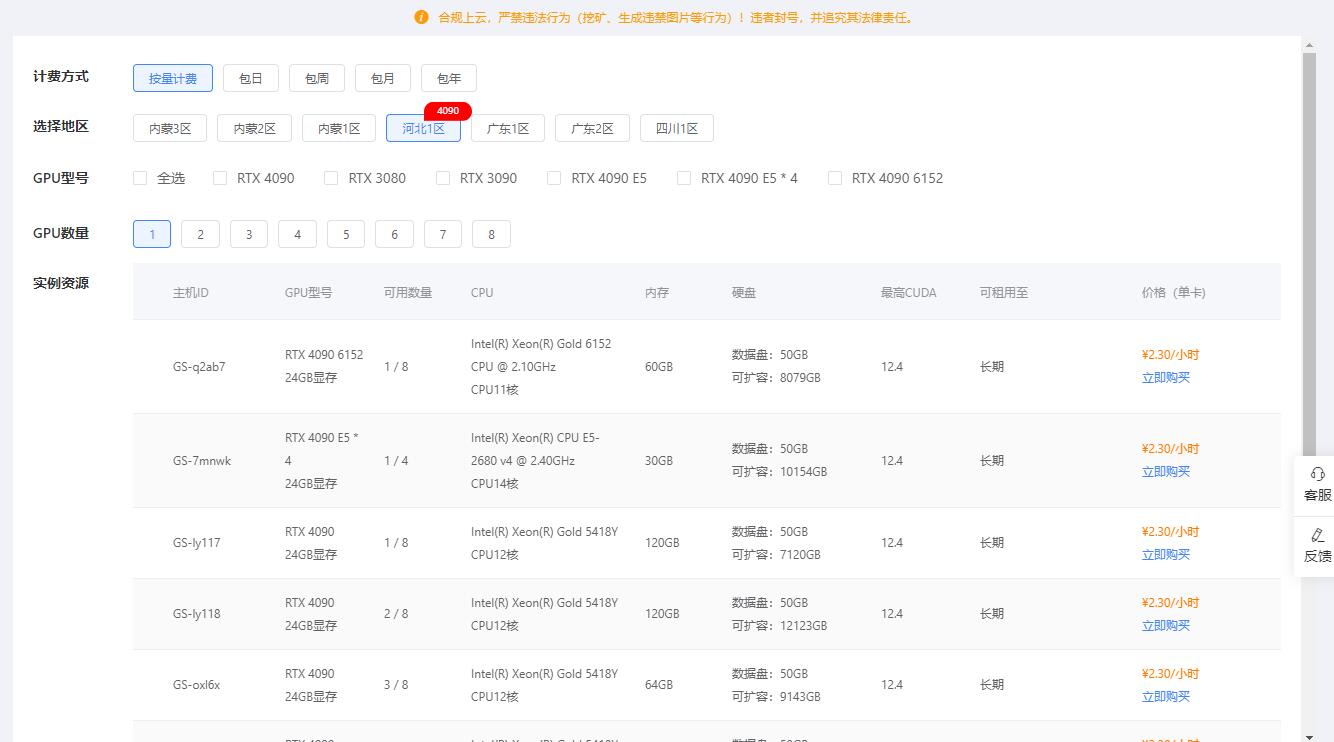Click the Xeon Gold 6152 CPU cell

coord(541,367)
